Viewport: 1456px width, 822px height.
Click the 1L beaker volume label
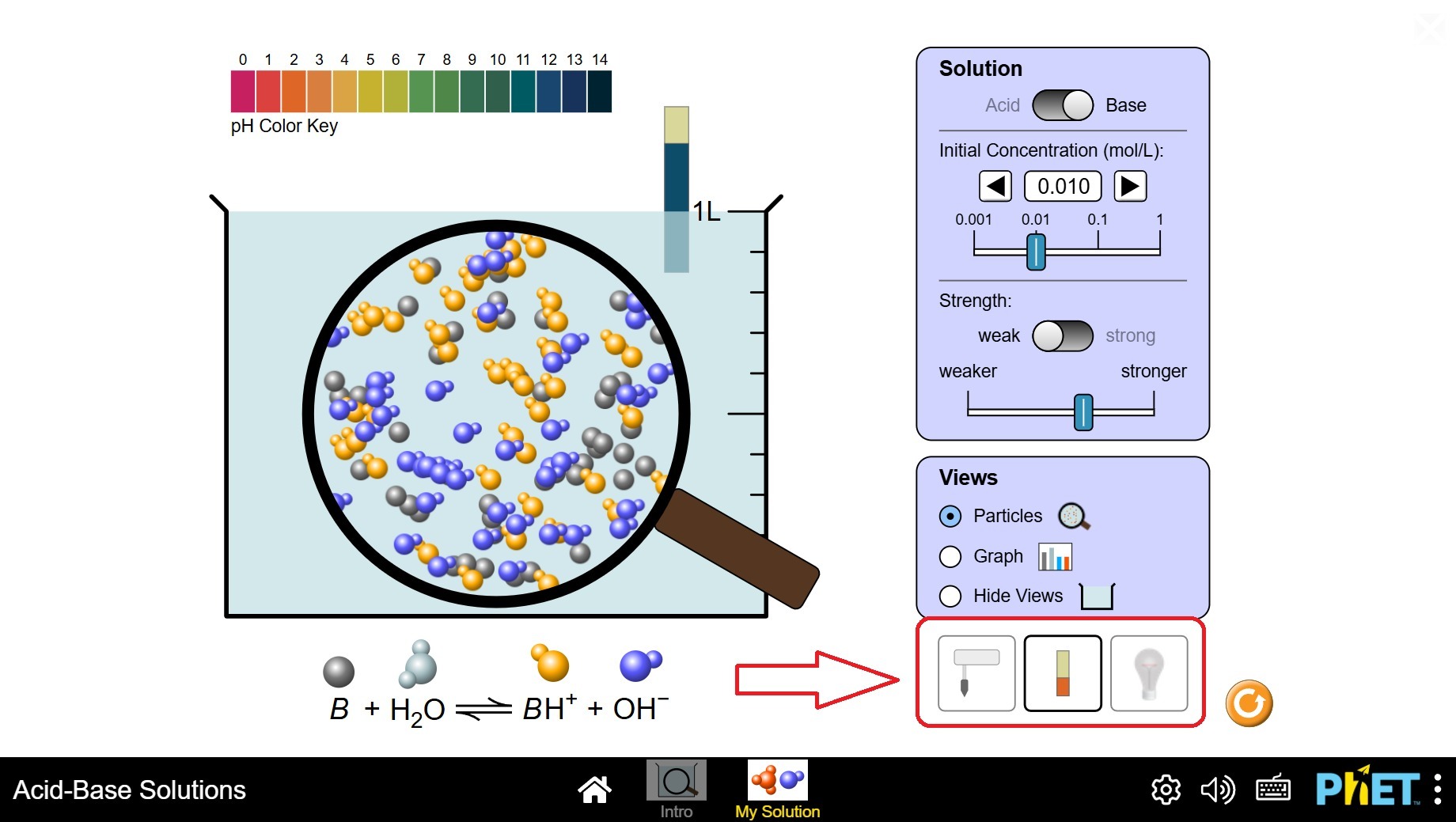point(707,211)
